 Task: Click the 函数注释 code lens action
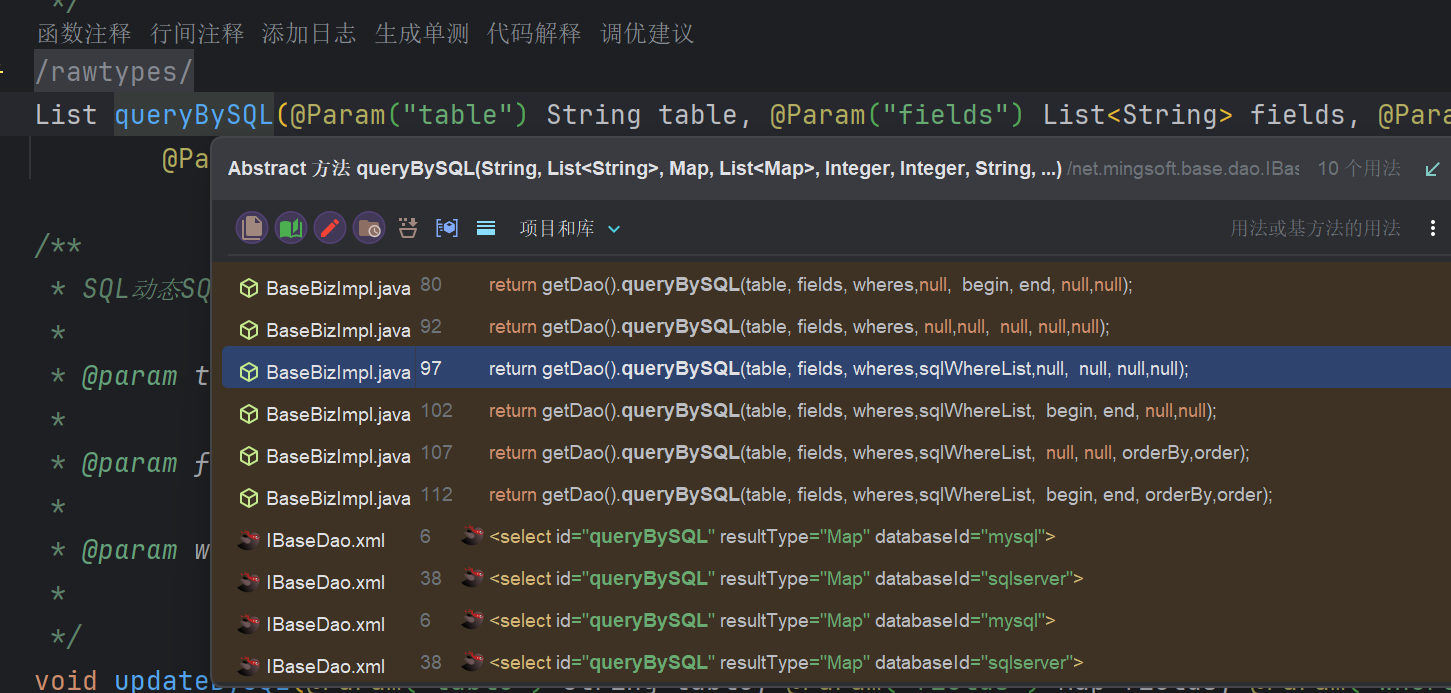pyautogui.click(x=84, y=34)
